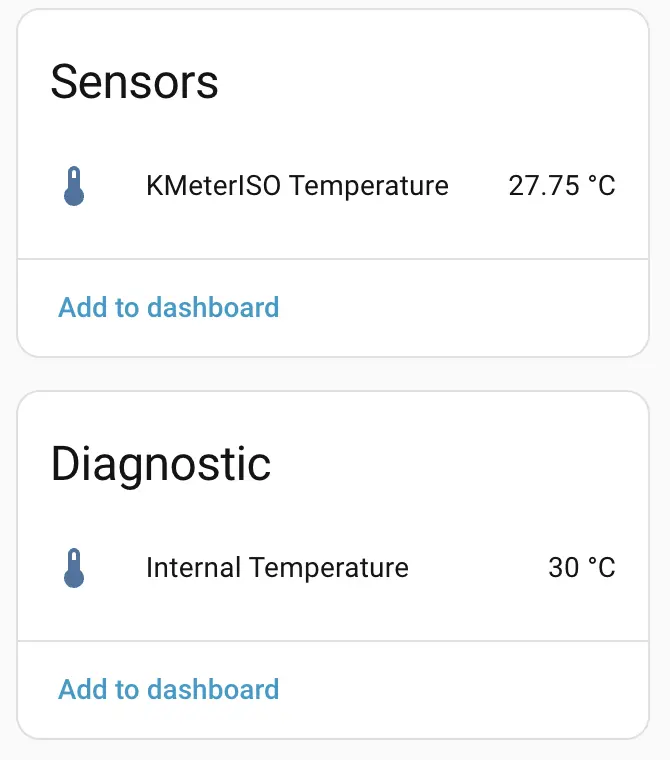Click the number 30 in the Diagnostic card
This screenshot has width=670, height=760.
click(564, 568)
